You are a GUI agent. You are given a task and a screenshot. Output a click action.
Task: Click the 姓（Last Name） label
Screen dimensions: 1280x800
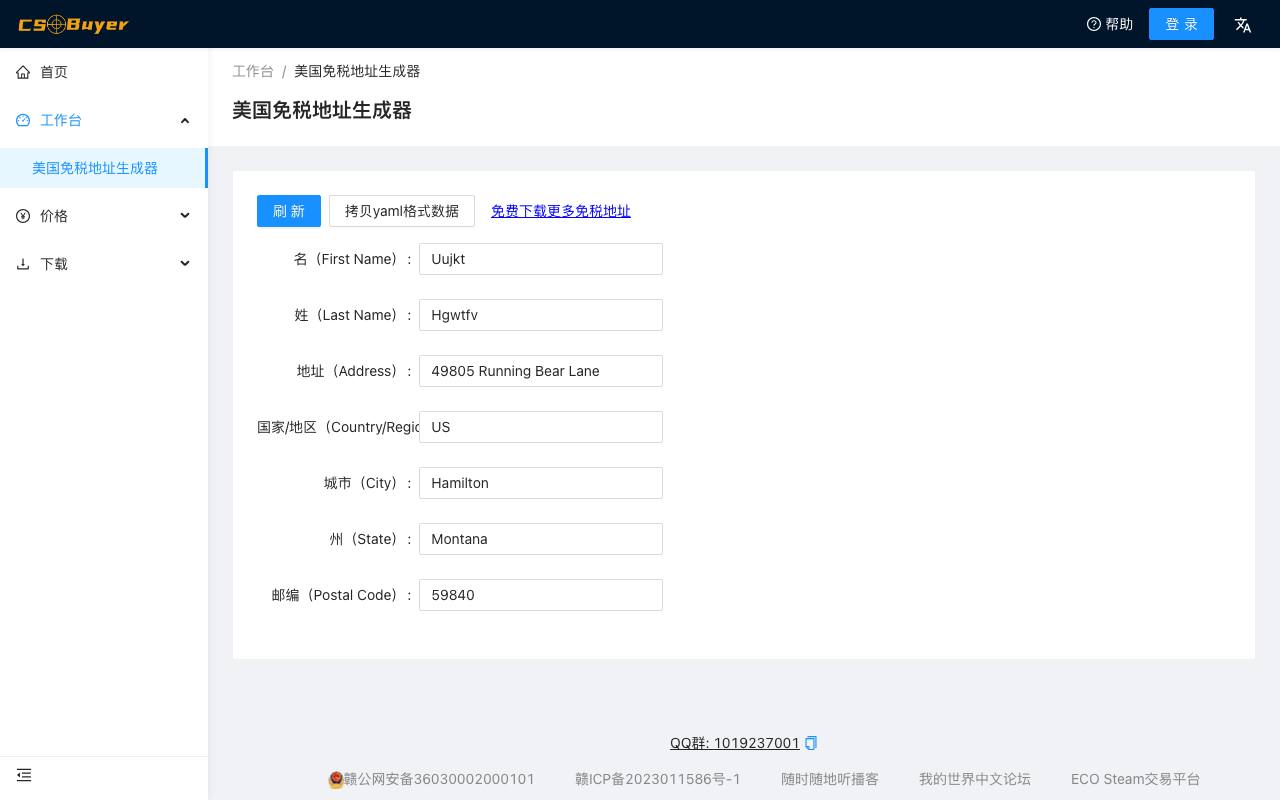pyautogui.click(x=353, y=315)
